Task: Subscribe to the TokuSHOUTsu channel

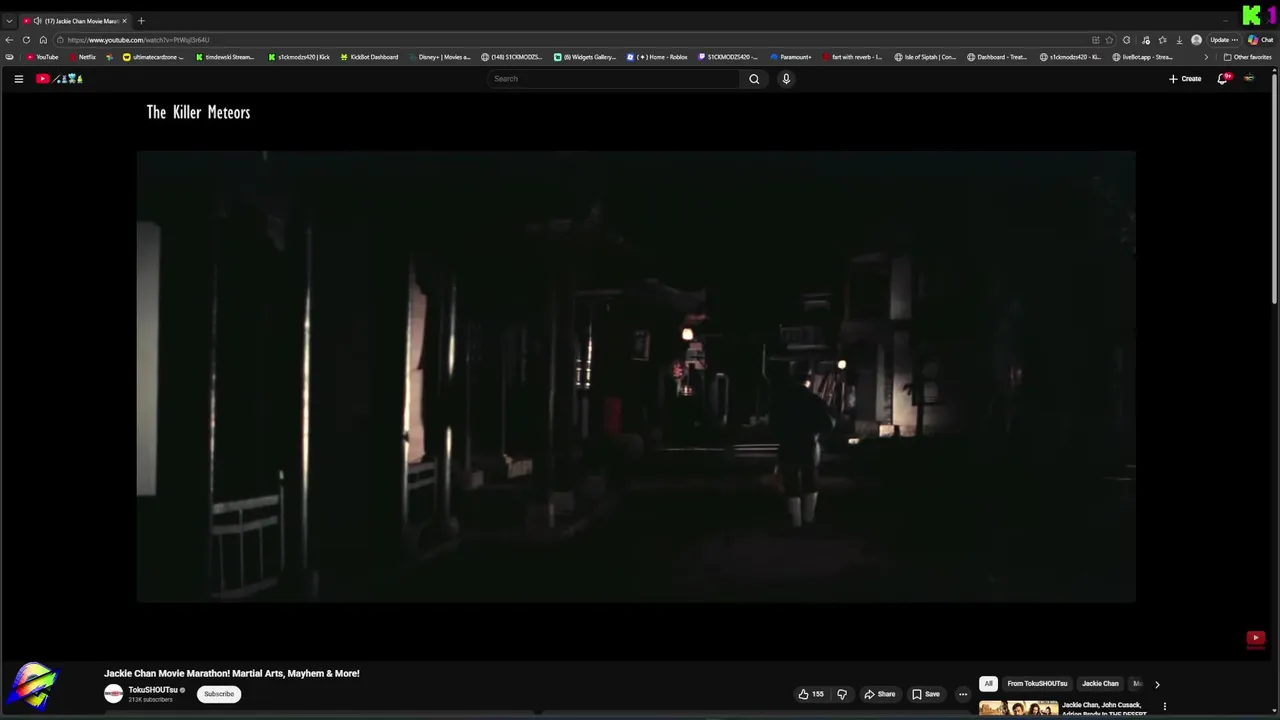Action: pyautogui.click(x=219, y=694)
